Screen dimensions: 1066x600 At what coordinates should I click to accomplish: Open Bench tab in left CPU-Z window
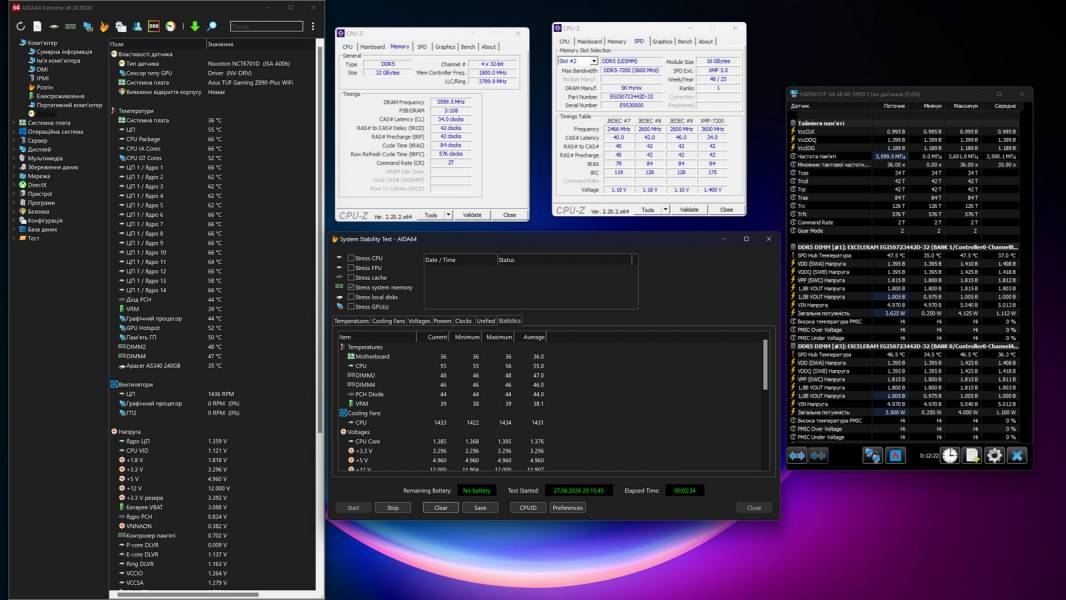click(468, 47)
